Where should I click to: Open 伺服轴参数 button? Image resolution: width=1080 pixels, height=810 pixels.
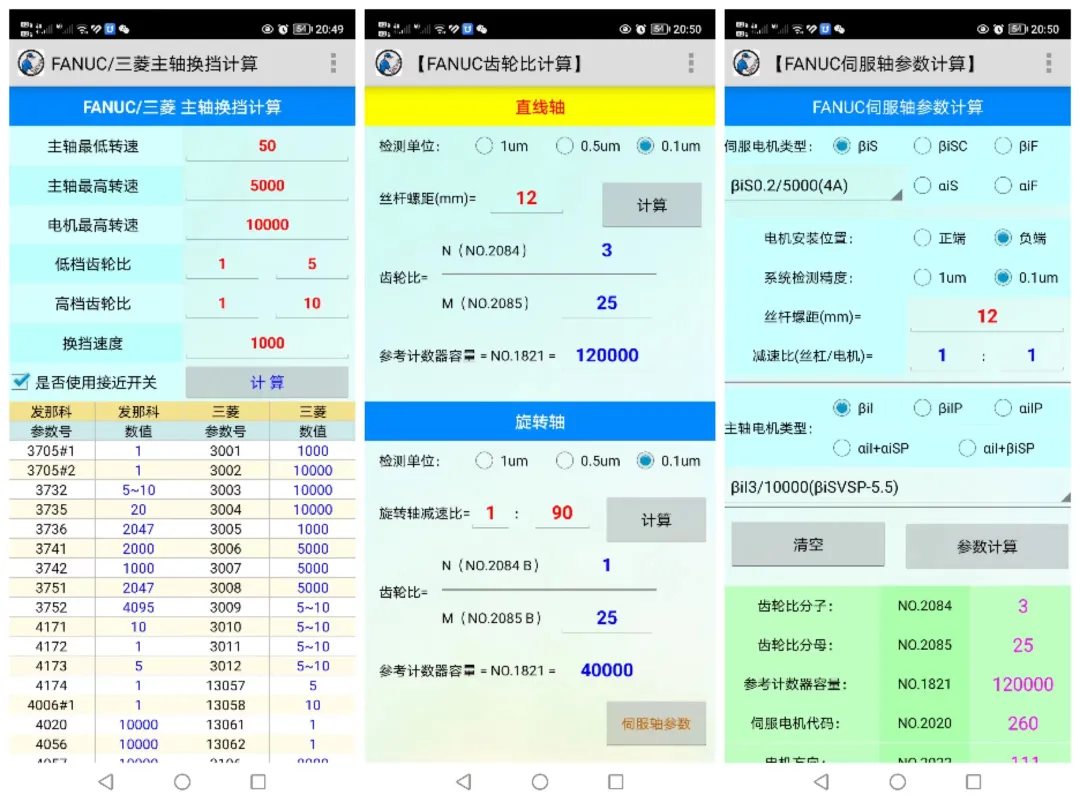(x=656, y=723)
